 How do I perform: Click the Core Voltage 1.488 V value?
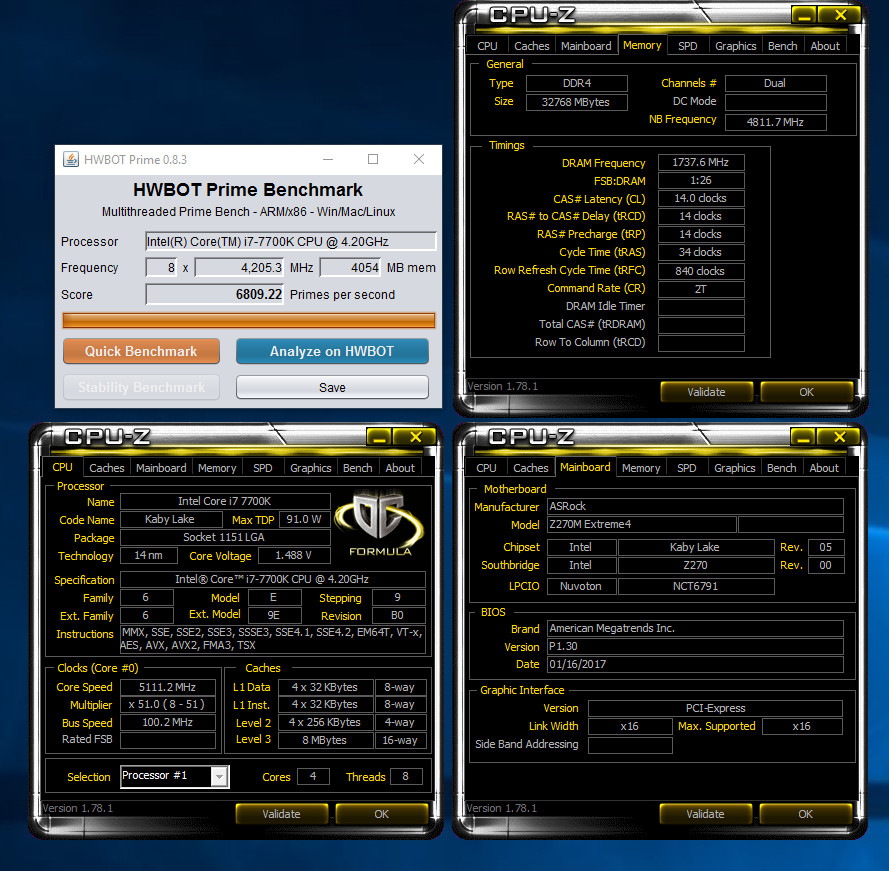pos(294,556)
